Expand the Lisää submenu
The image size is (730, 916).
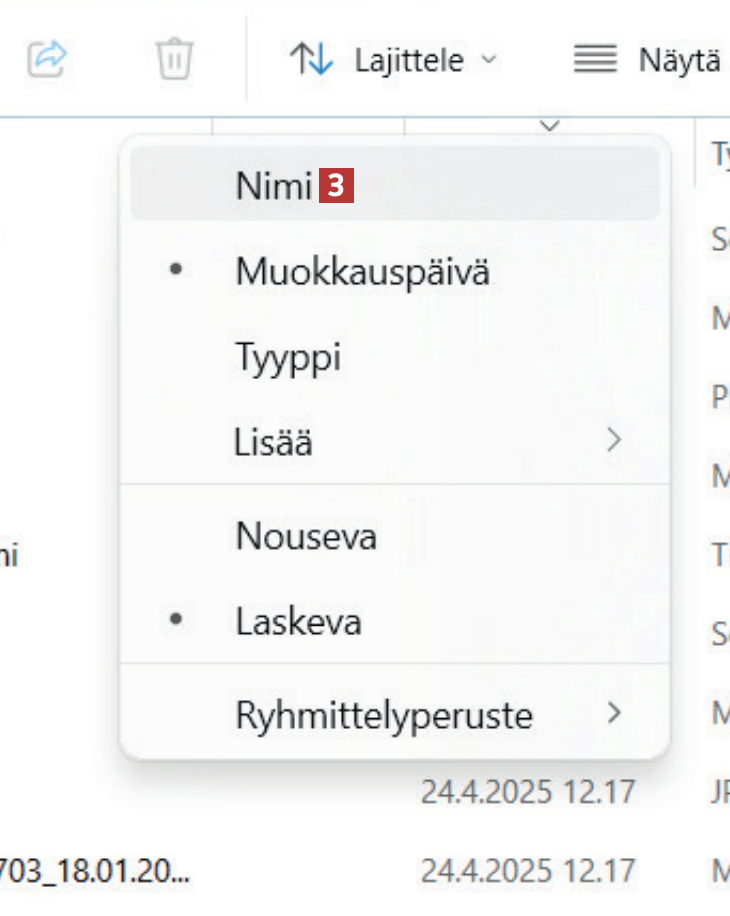point(274,441)
